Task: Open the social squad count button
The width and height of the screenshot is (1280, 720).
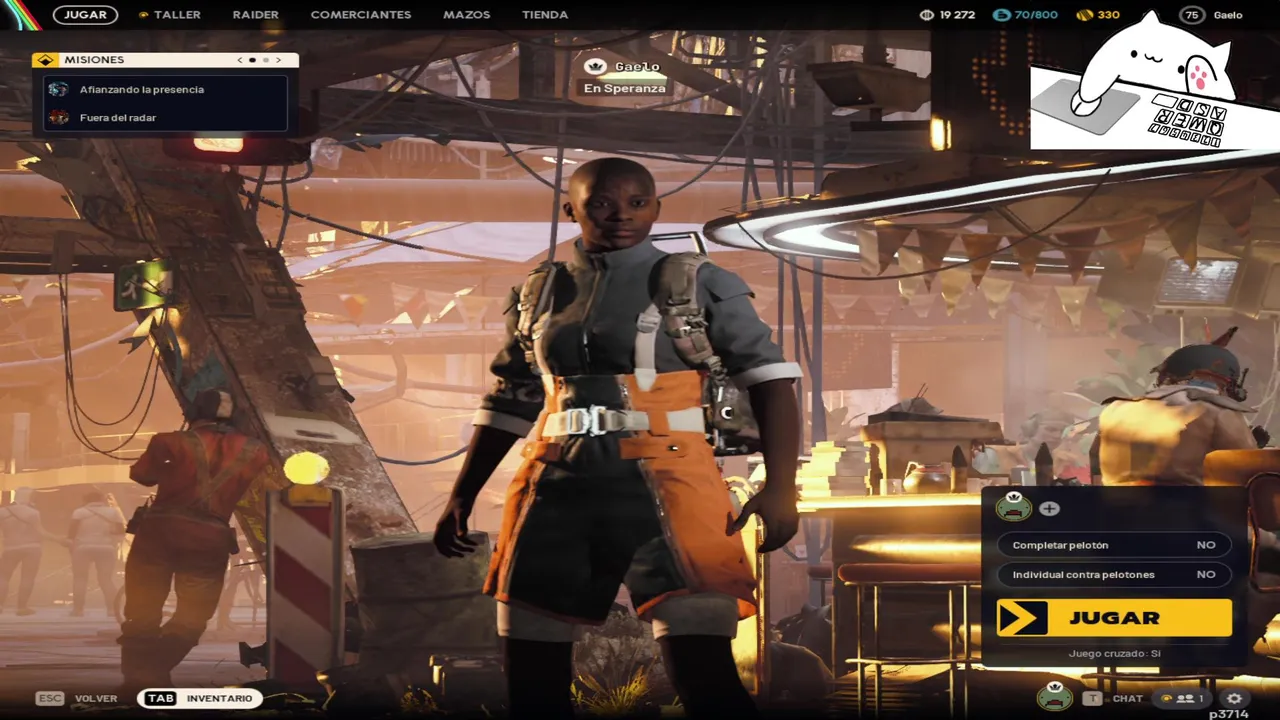Action: [1182, 698]
